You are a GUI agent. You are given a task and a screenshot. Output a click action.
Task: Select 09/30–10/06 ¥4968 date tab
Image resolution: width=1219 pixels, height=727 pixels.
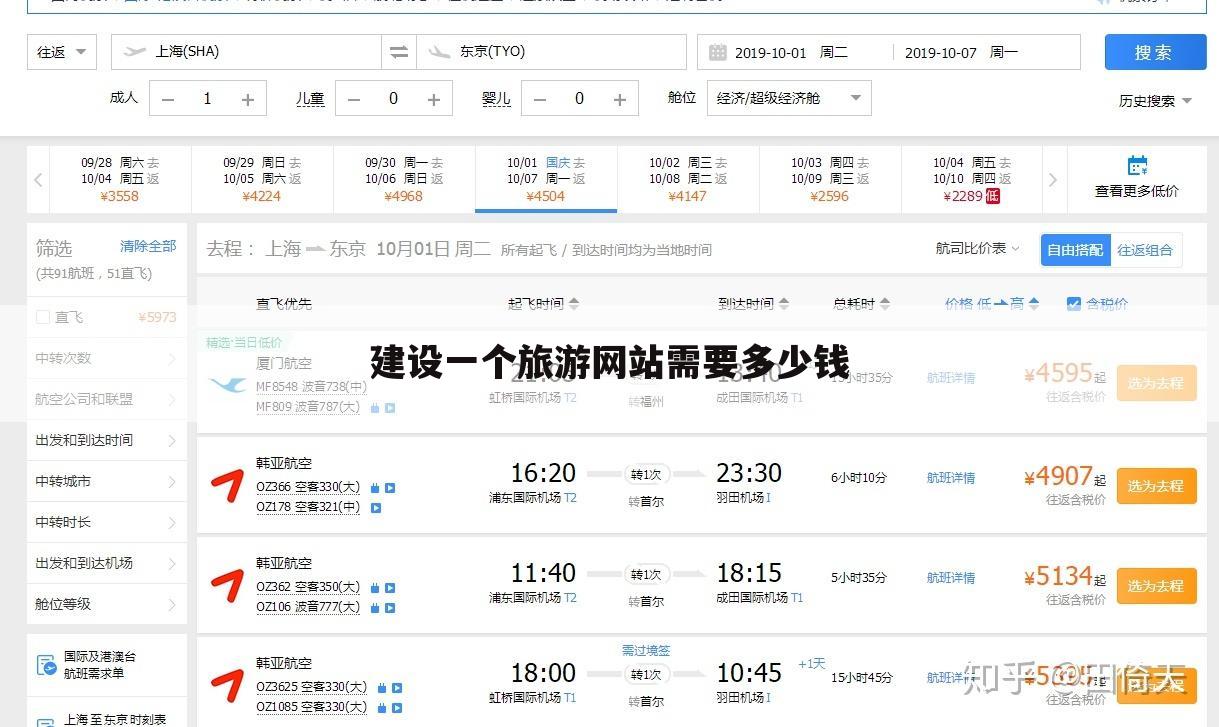click(x=404, y=179)
